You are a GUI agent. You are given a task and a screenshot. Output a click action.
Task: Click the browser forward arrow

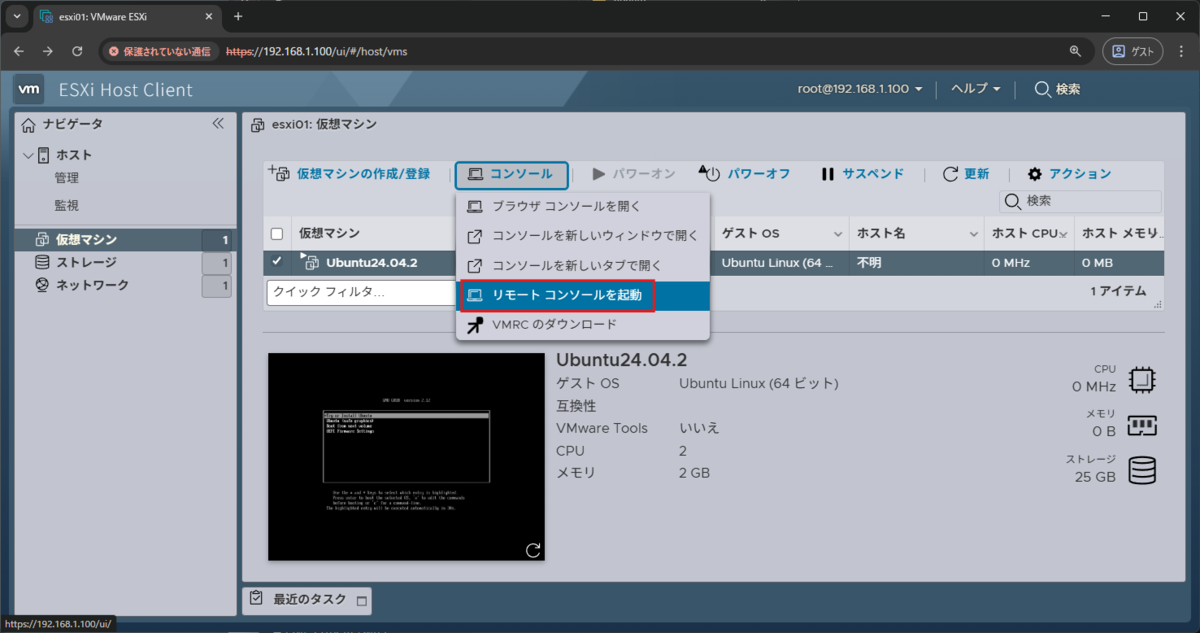click(47, 51)
